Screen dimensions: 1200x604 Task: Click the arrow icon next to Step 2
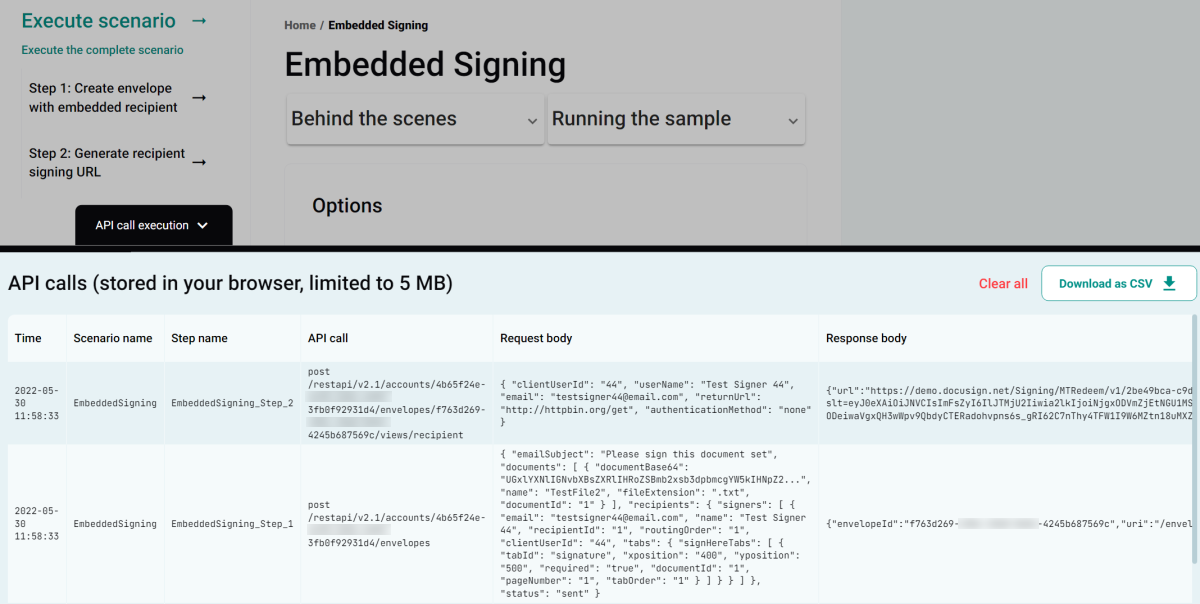201,162
